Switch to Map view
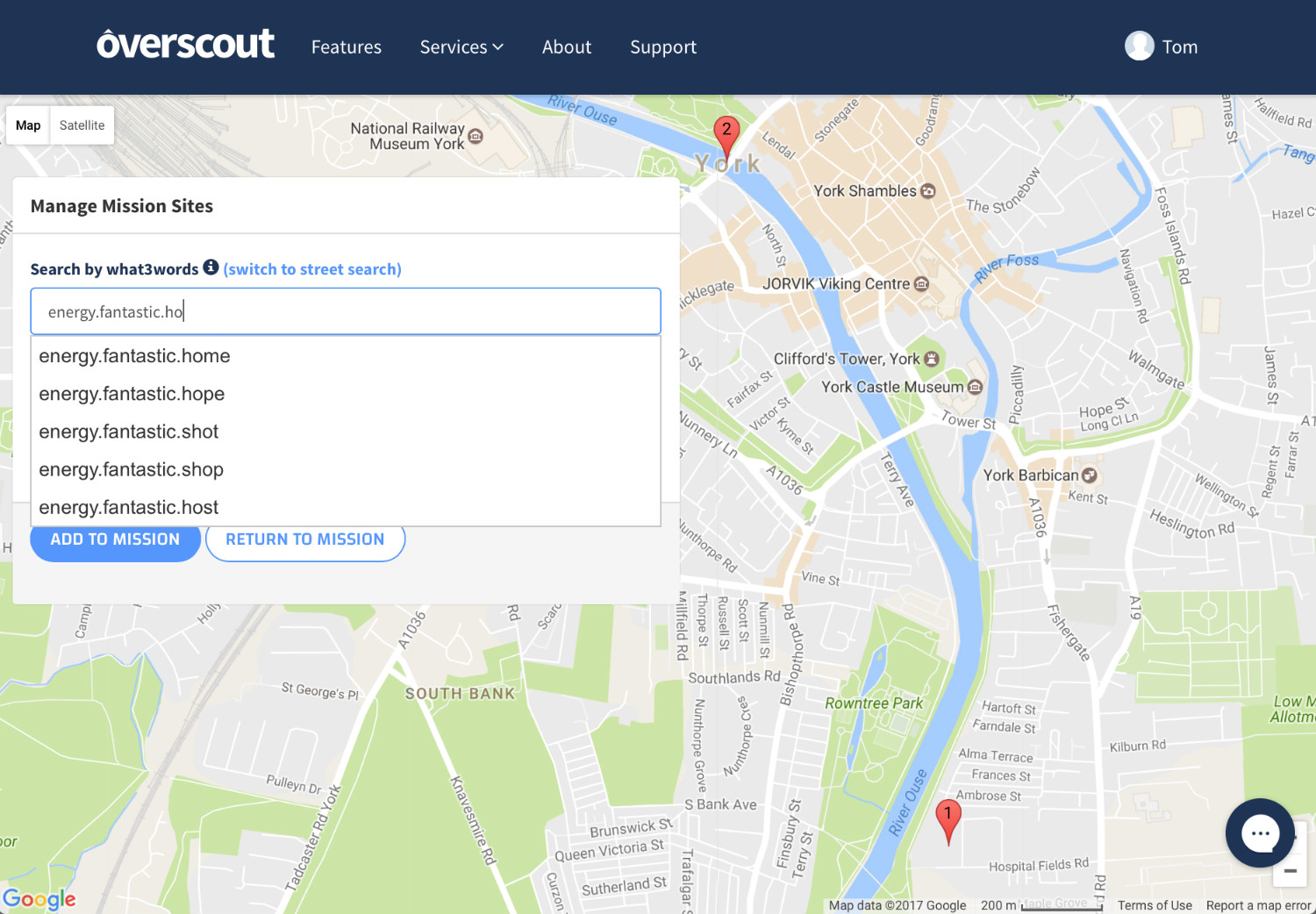 point(28,125)
